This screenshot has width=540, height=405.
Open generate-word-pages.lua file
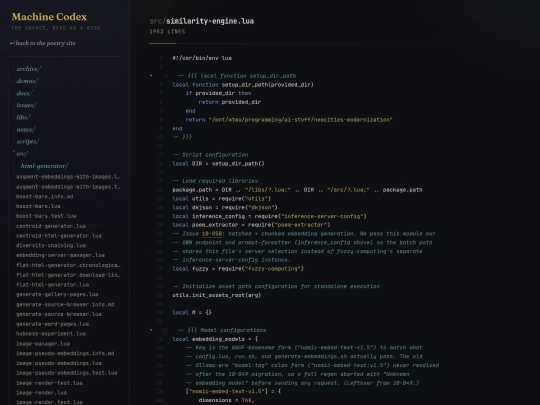[52, 324]
